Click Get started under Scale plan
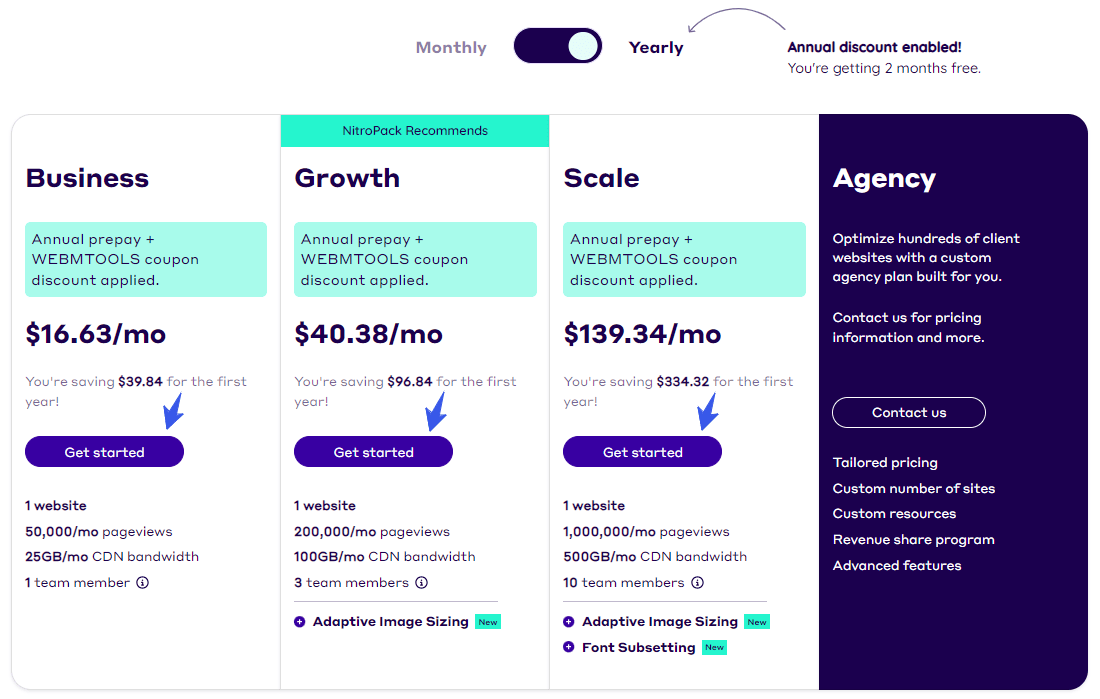Screen dimensions: 1100x699 [x=642, y=452]
